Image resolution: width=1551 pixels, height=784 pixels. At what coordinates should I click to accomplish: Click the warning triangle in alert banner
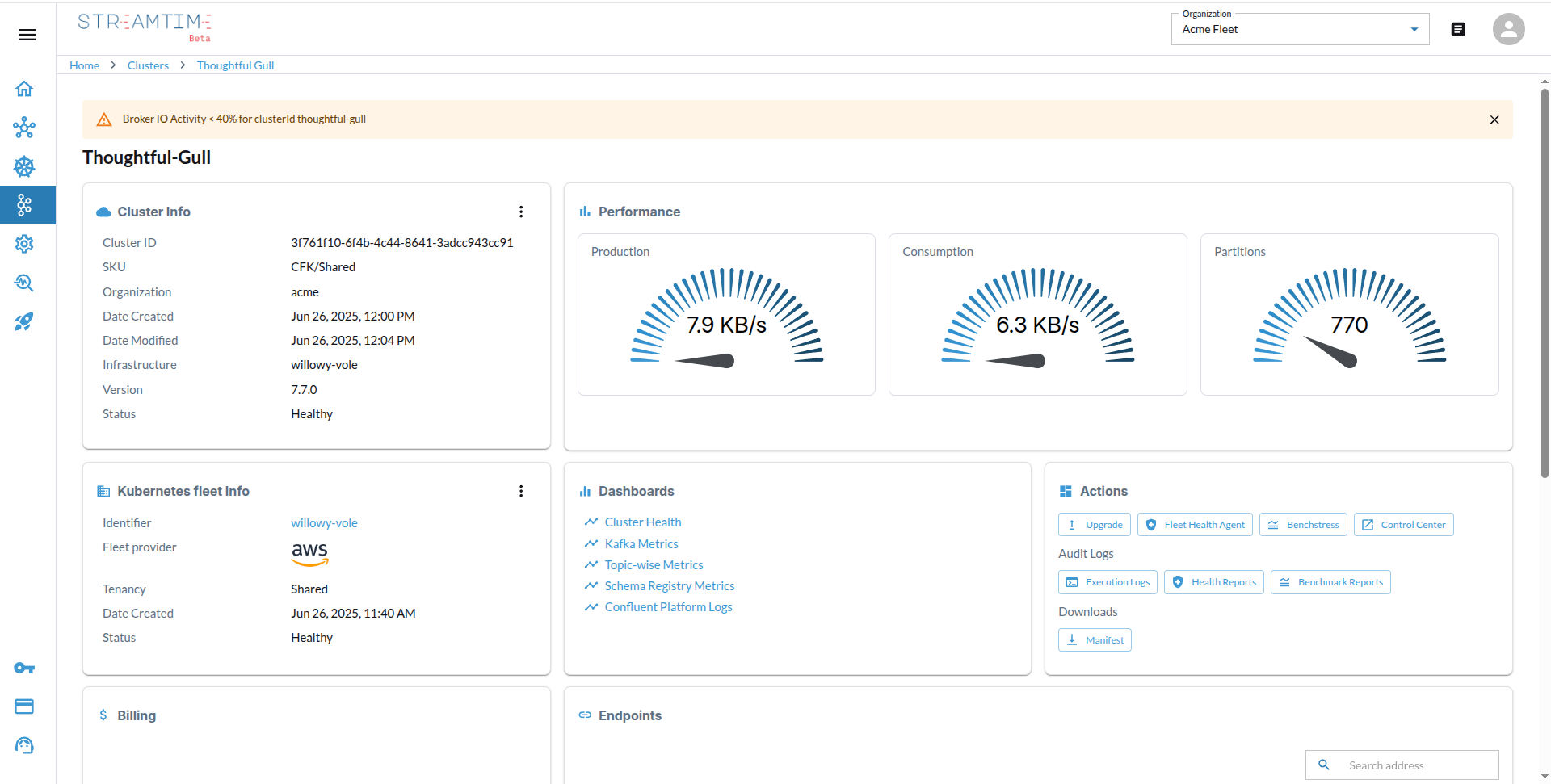click(104, 119)
